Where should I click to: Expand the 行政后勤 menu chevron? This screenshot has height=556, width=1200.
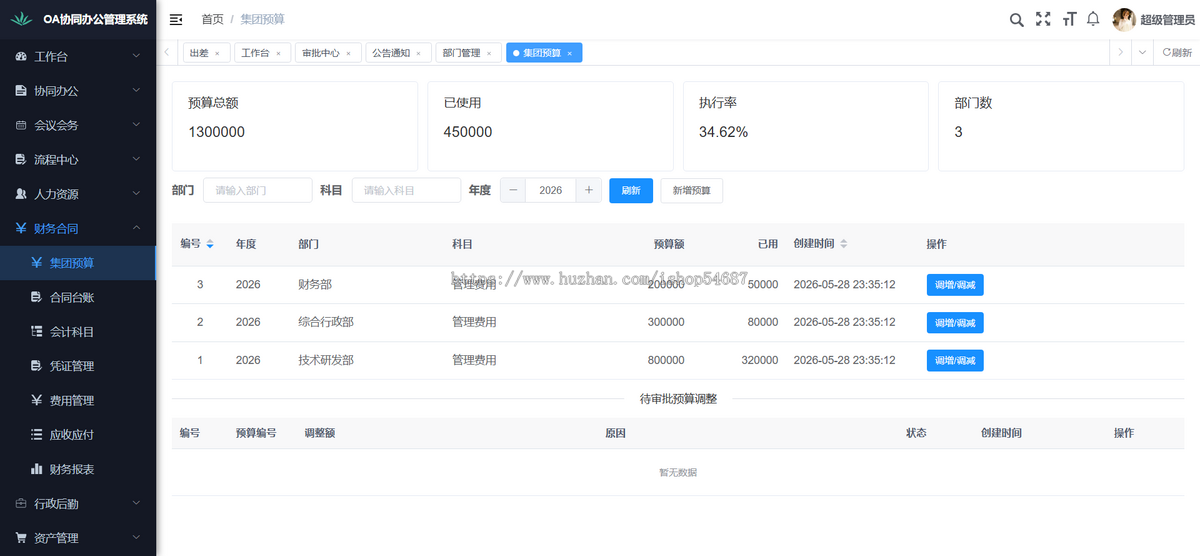click(137, 503)
